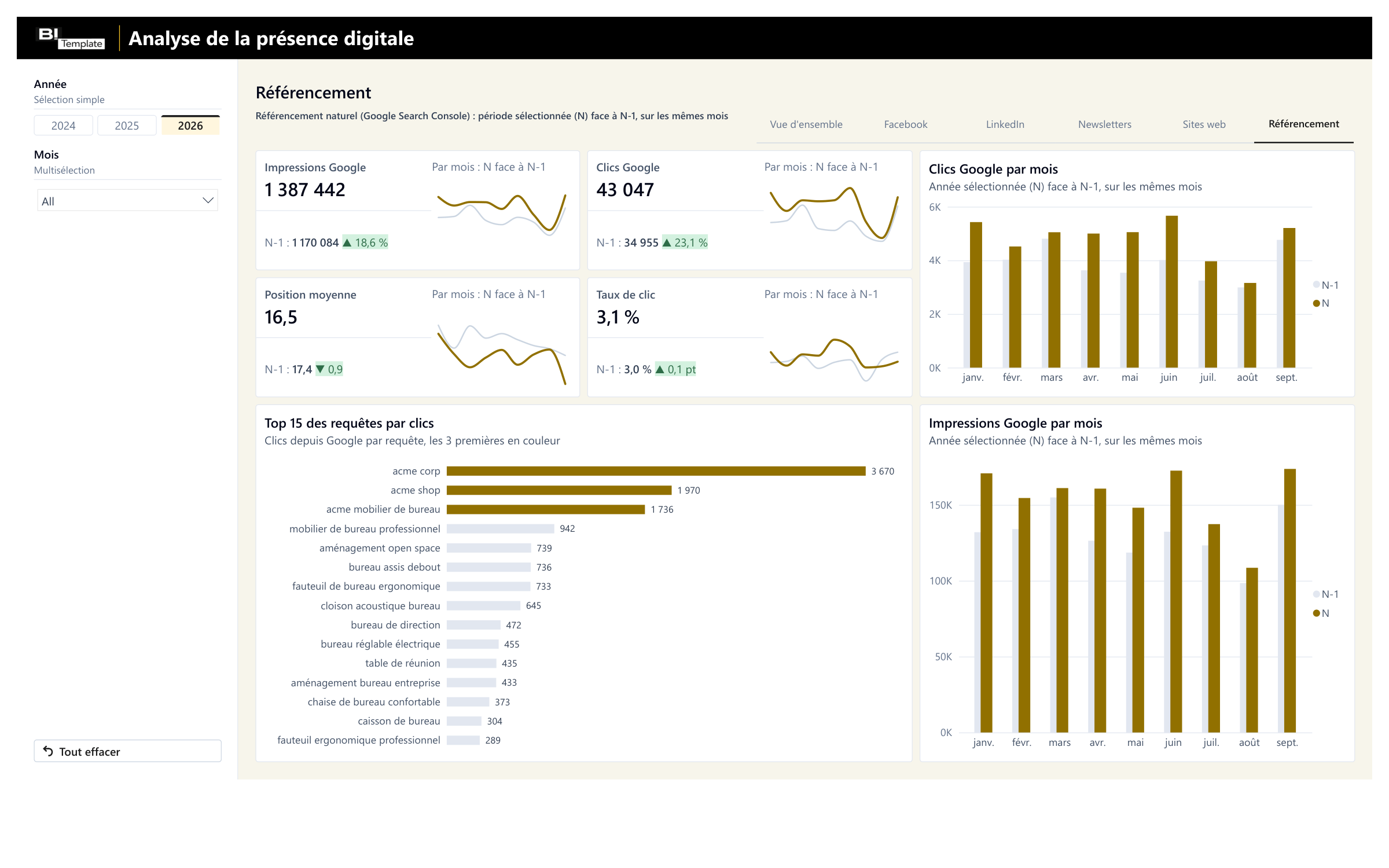Select year 2025
Image resolution: width=1389 pixels, height=868 pixels.
point(127,126)
